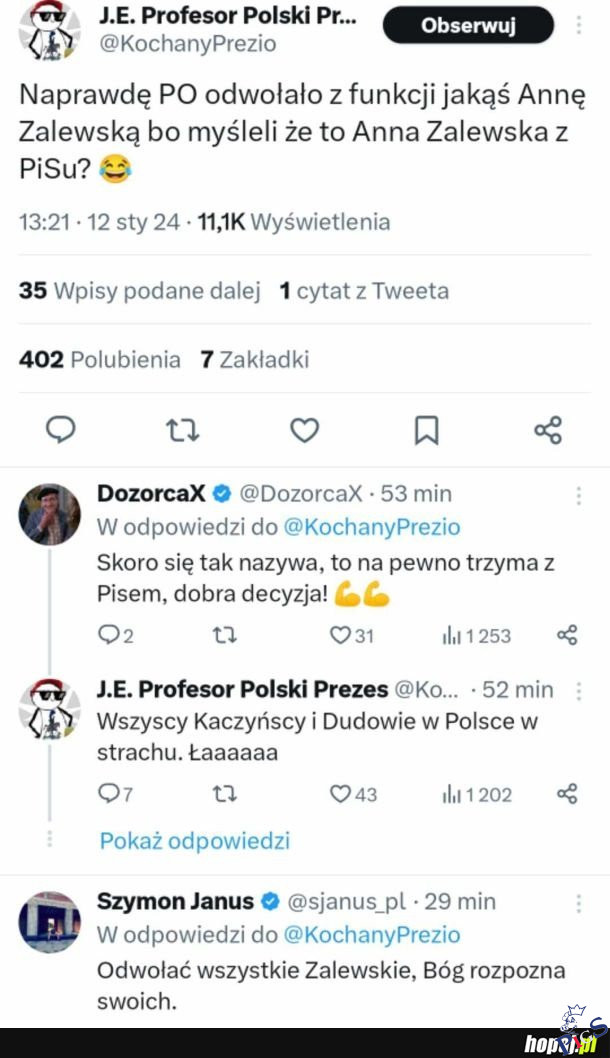This screenshot has width=610, height=1058.
Task: Like DozorcaX's reply
Action: click(x=342, y=635)
